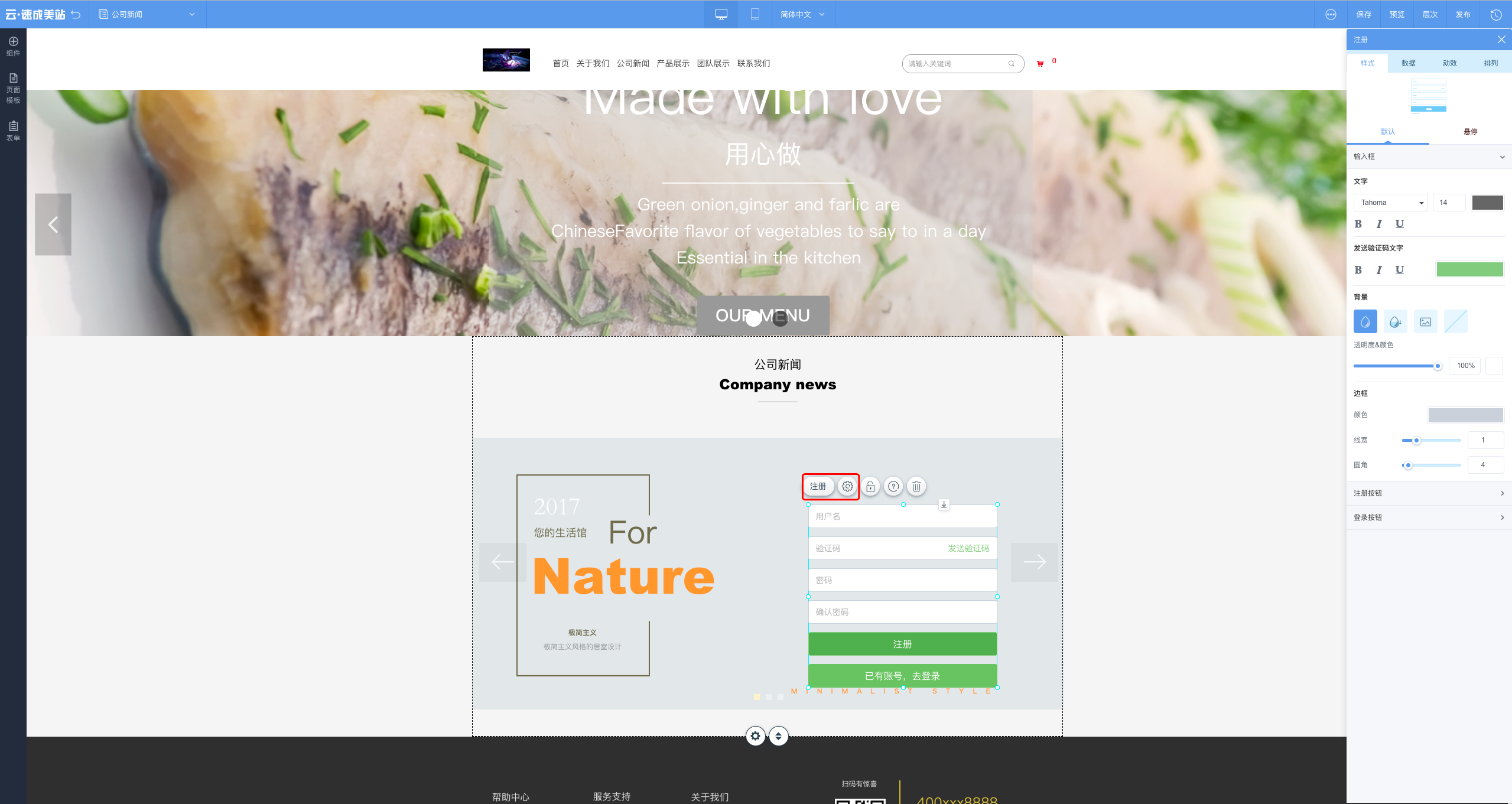Select the first banner slide dot
The height and width of the screenshot is (804, 1512).
pyautogui.click(x=753, y=319)
